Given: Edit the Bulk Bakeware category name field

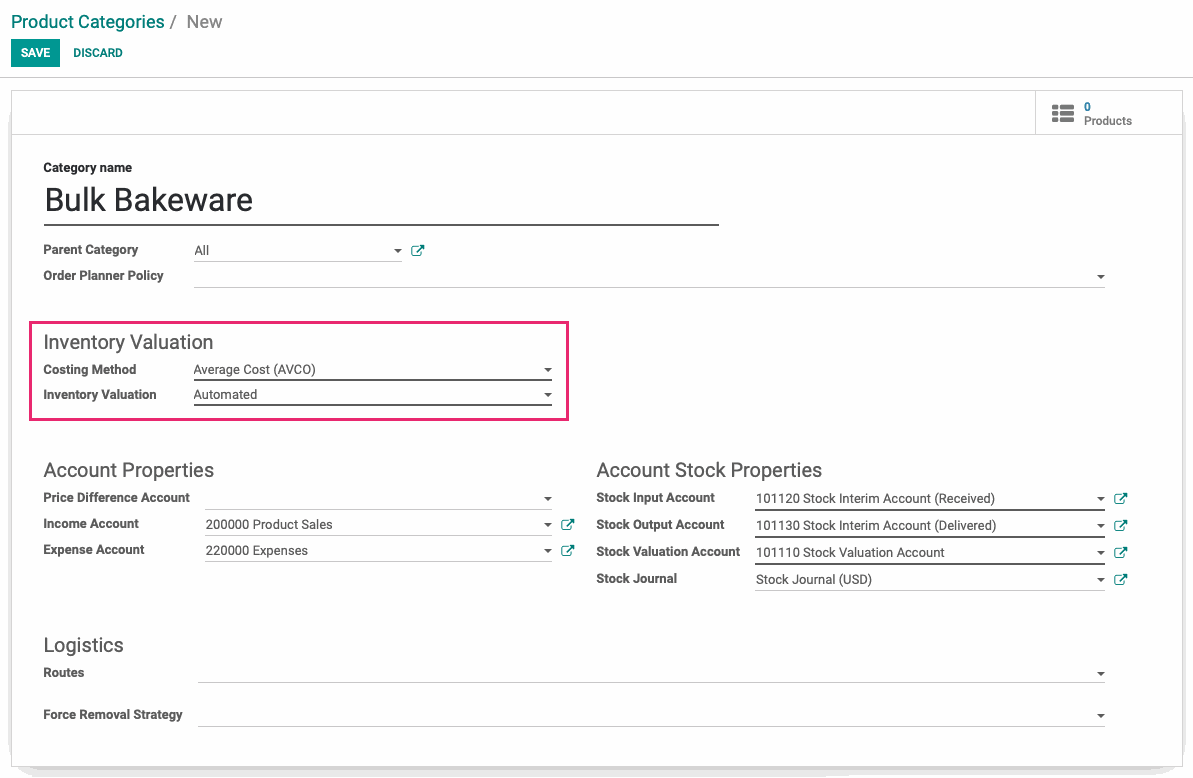Looking at the screenshot, I should click(x=380, y=201).
